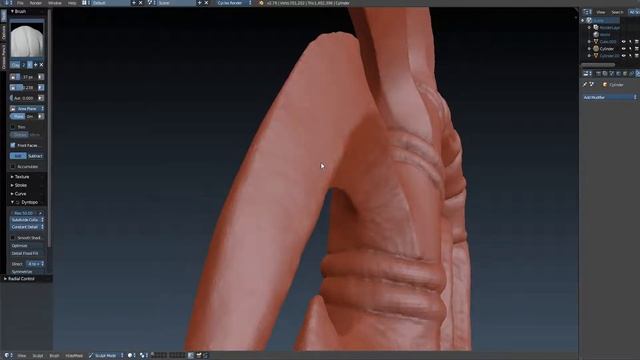Screen dimensions: 640x360
Task: Expand the Cylinder outliner row
Action: pos(589,49)
